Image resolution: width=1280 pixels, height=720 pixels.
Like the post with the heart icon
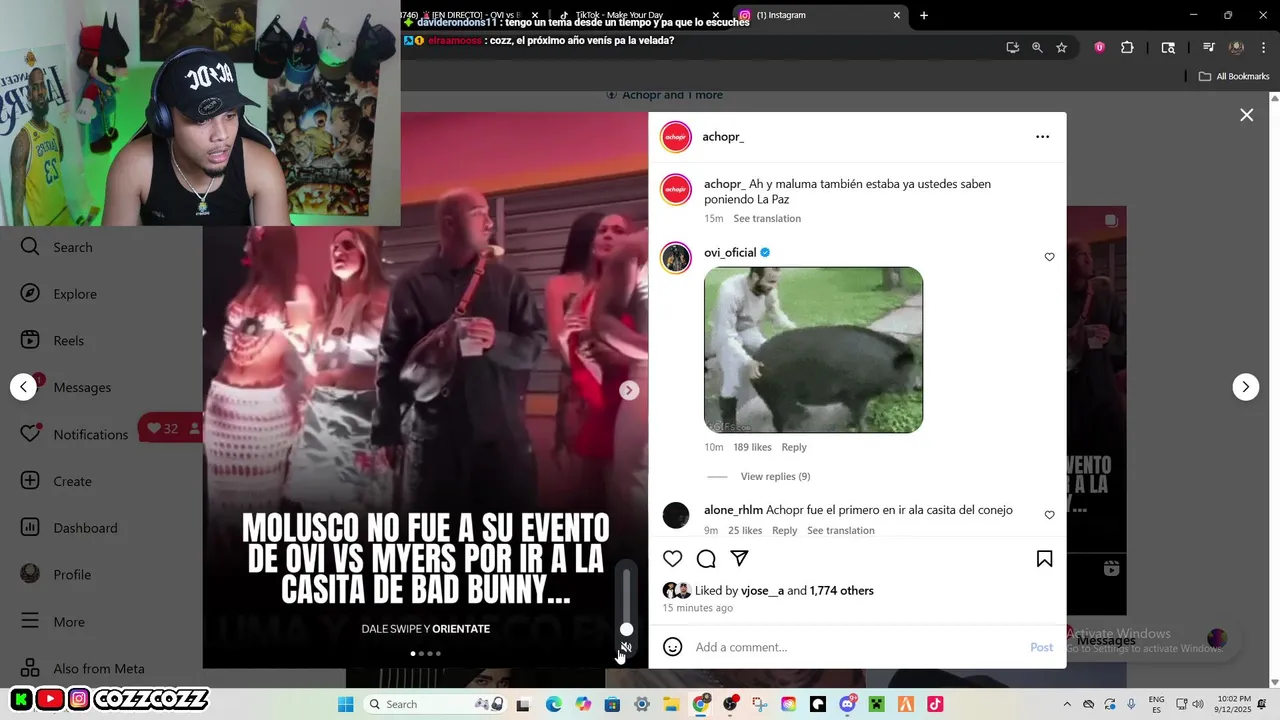673,559
